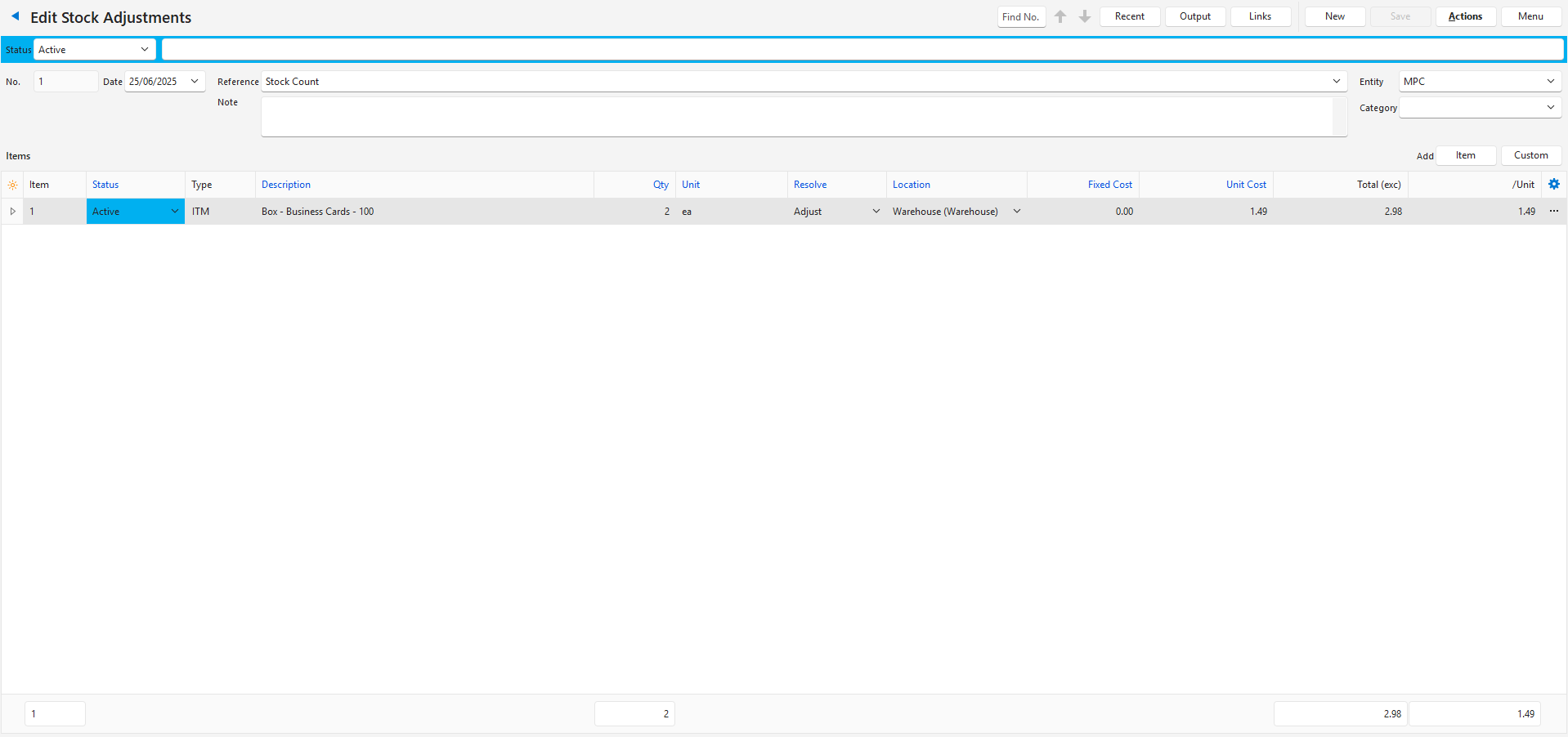Open row options ellipsis for item 1
1568x737 pixels.
(x=1554, y=212)
